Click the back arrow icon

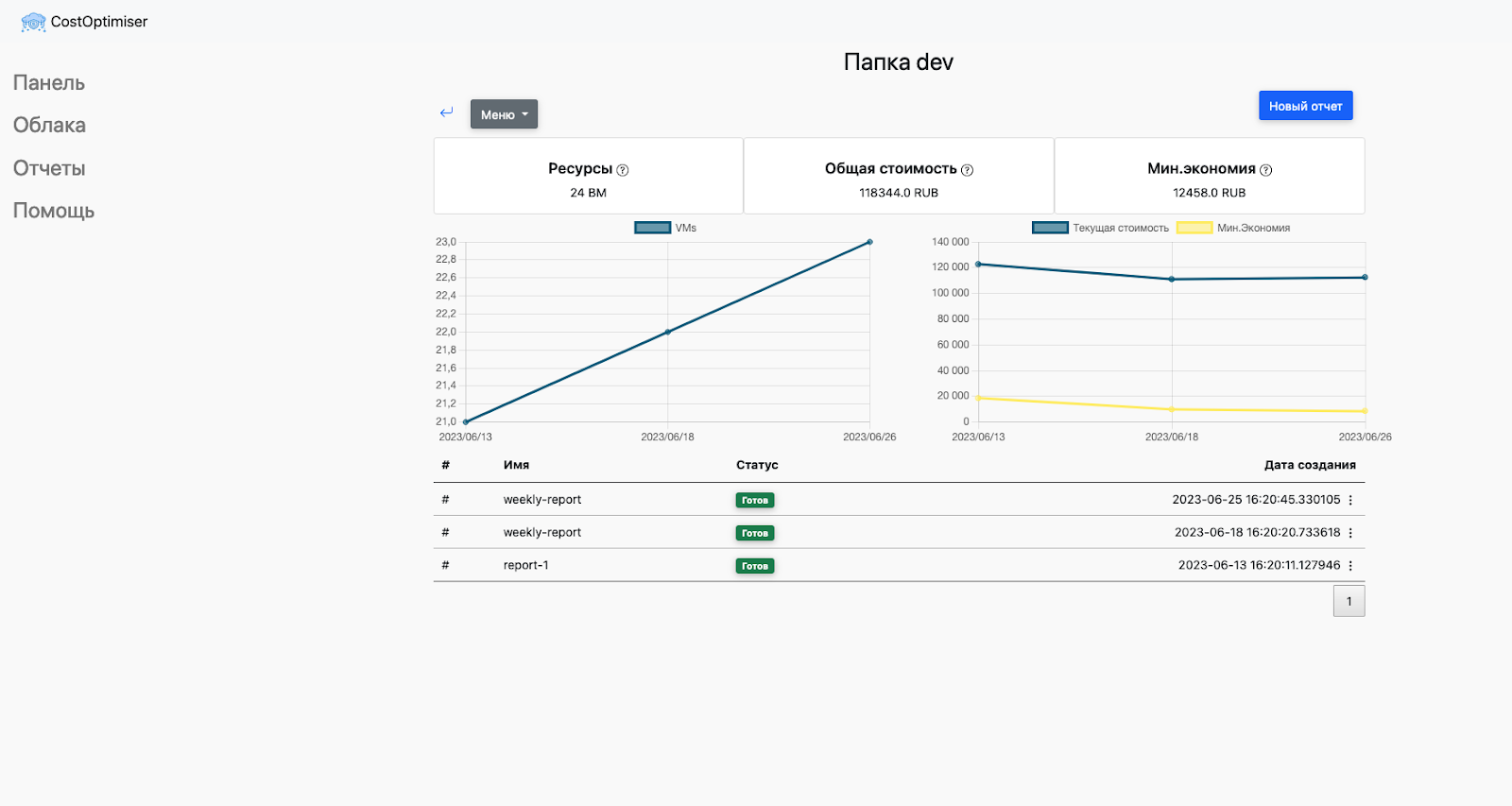pos(447,112)
